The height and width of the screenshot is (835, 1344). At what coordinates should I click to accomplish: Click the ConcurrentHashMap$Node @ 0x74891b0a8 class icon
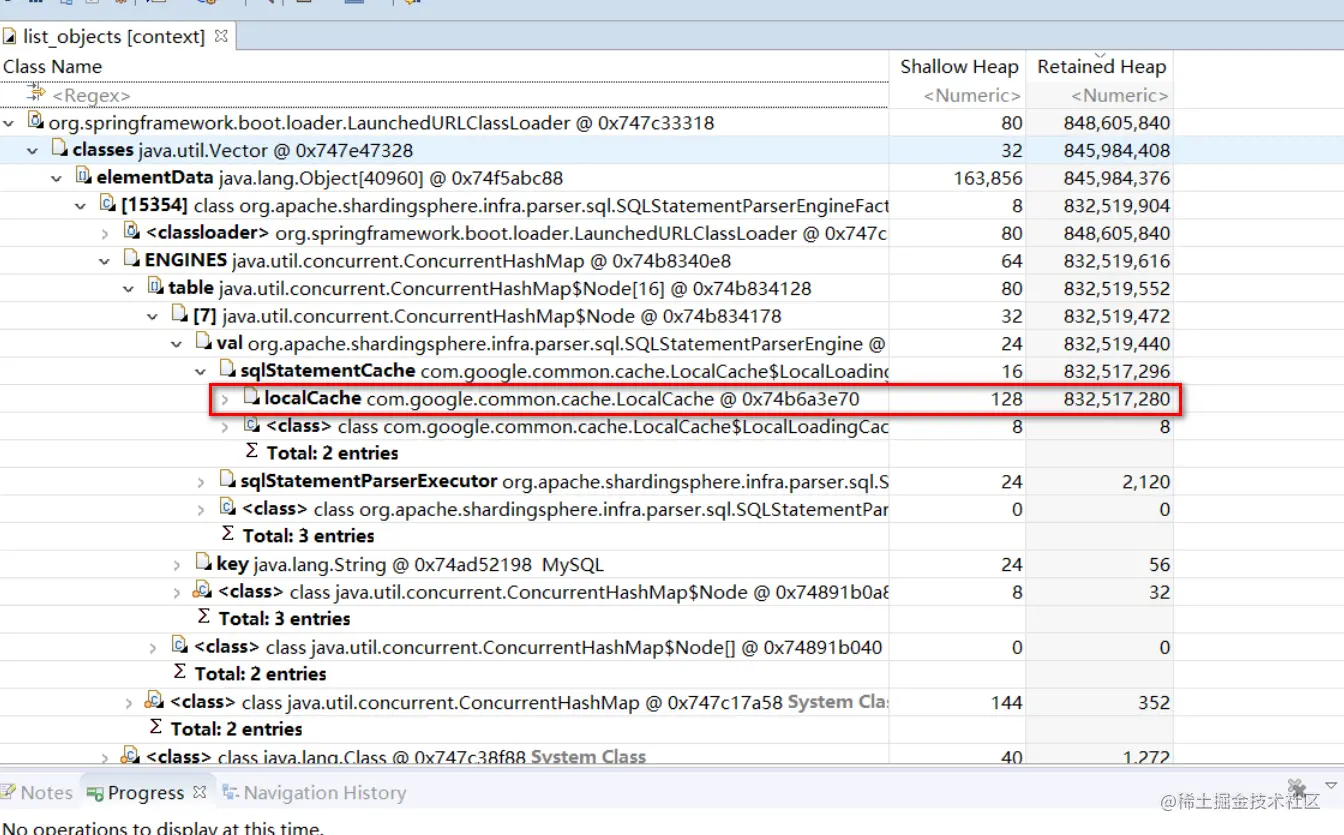coord(204,591)
